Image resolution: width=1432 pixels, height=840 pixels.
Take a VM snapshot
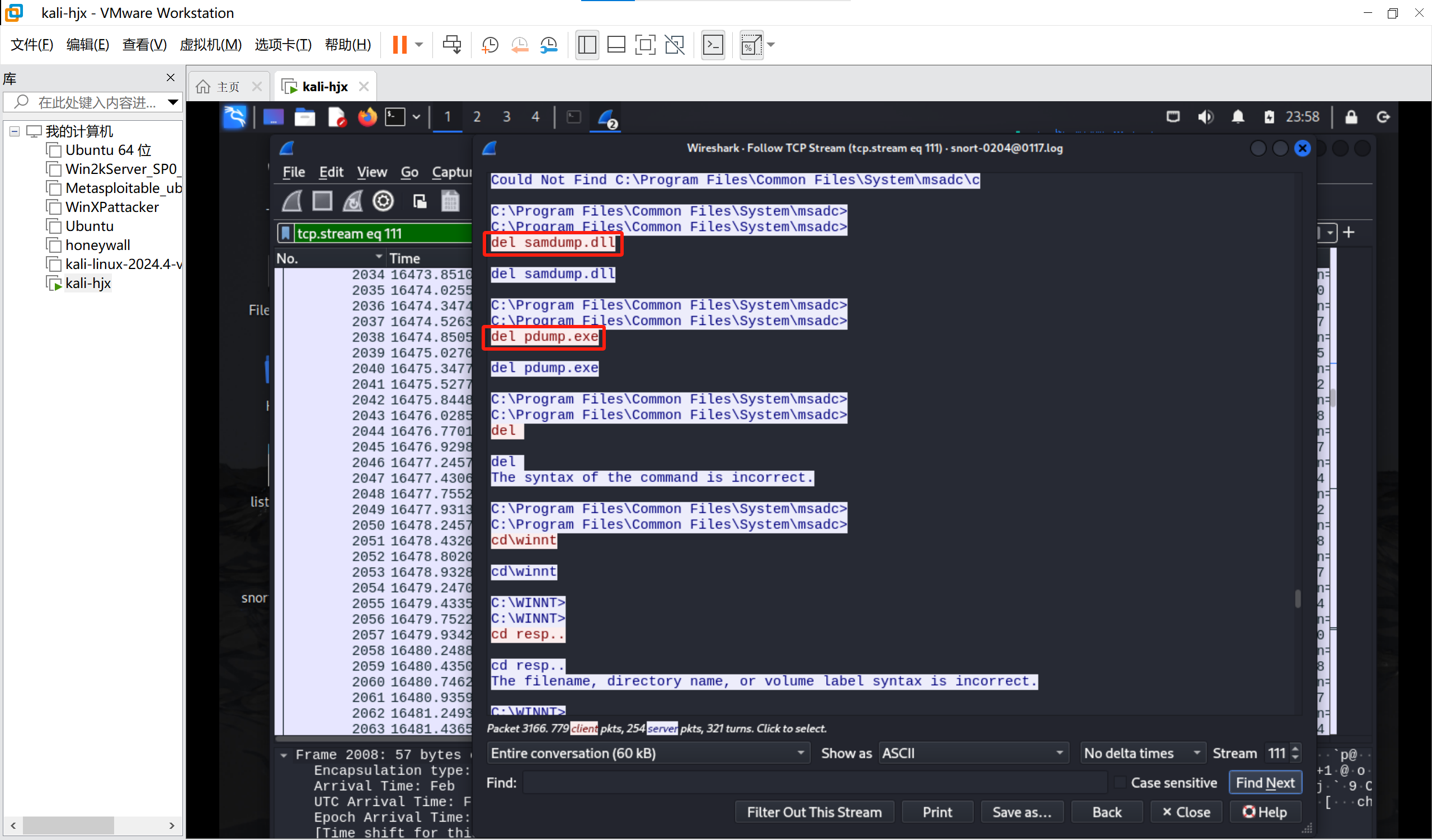click(489, 44)
